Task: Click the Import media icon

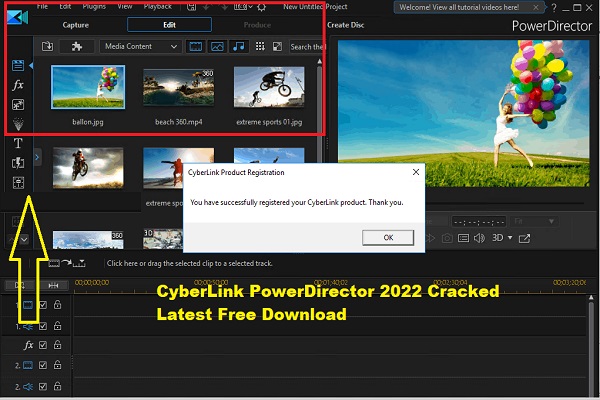Action: pyautogui.click(x=47, y=46)
